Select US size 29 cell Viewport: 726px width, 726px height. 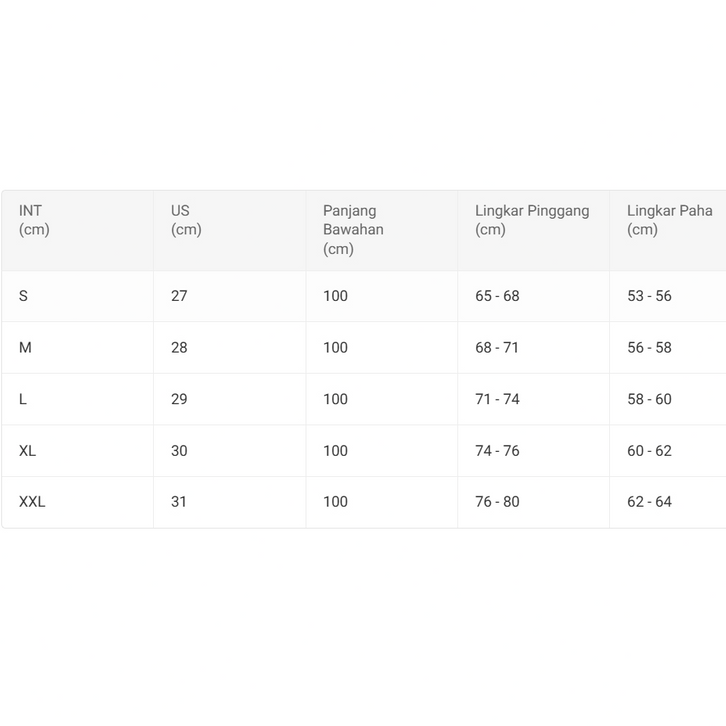(x=179, y=399)
